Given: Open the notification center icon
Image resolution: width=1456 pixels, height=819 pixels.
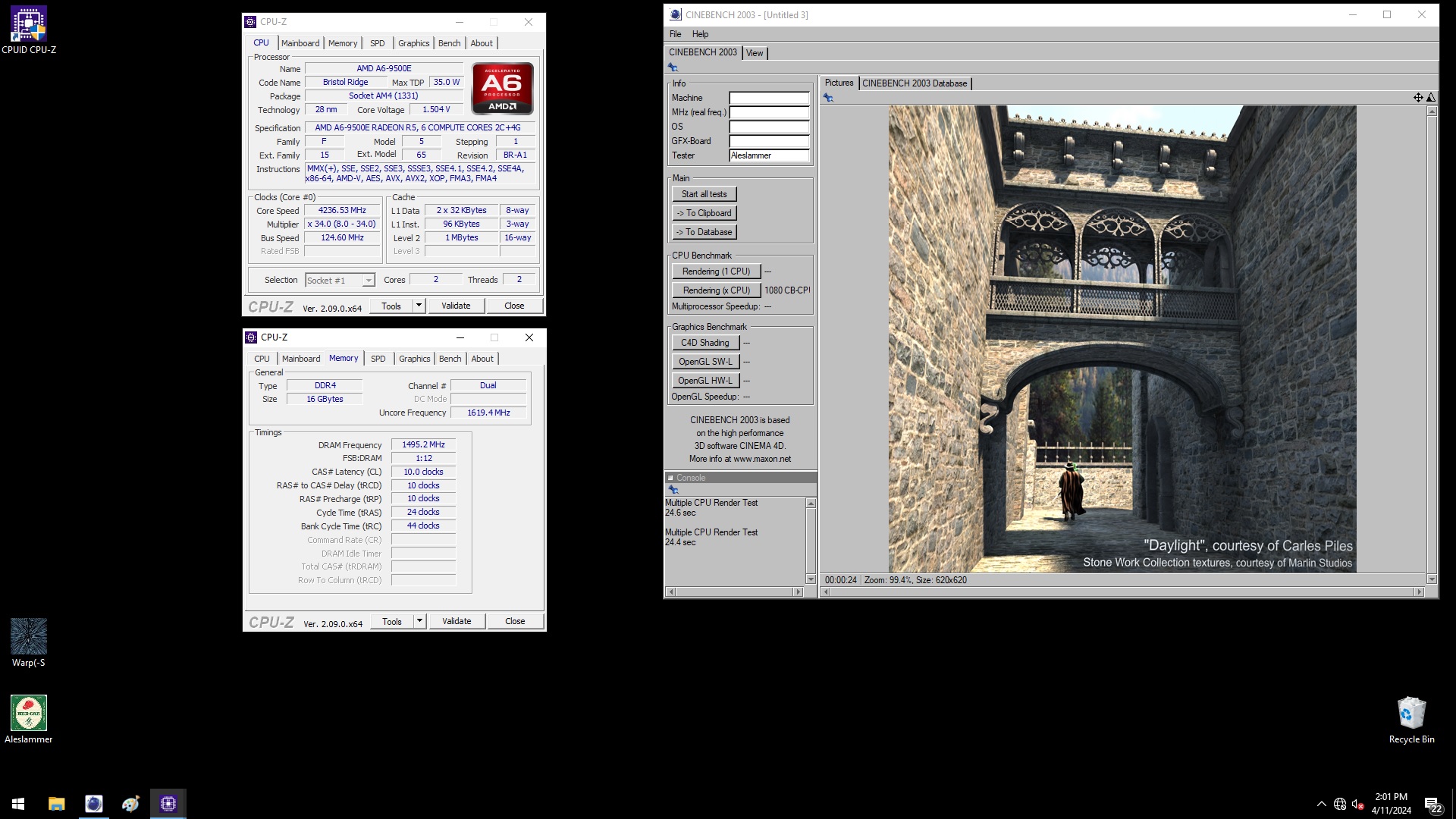Looking at the screenshot, I should click(x=1432, y=804).
